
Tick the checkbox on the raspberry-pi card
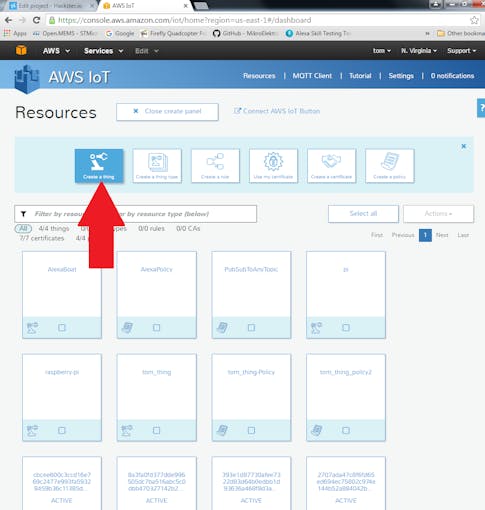[62, 430]
